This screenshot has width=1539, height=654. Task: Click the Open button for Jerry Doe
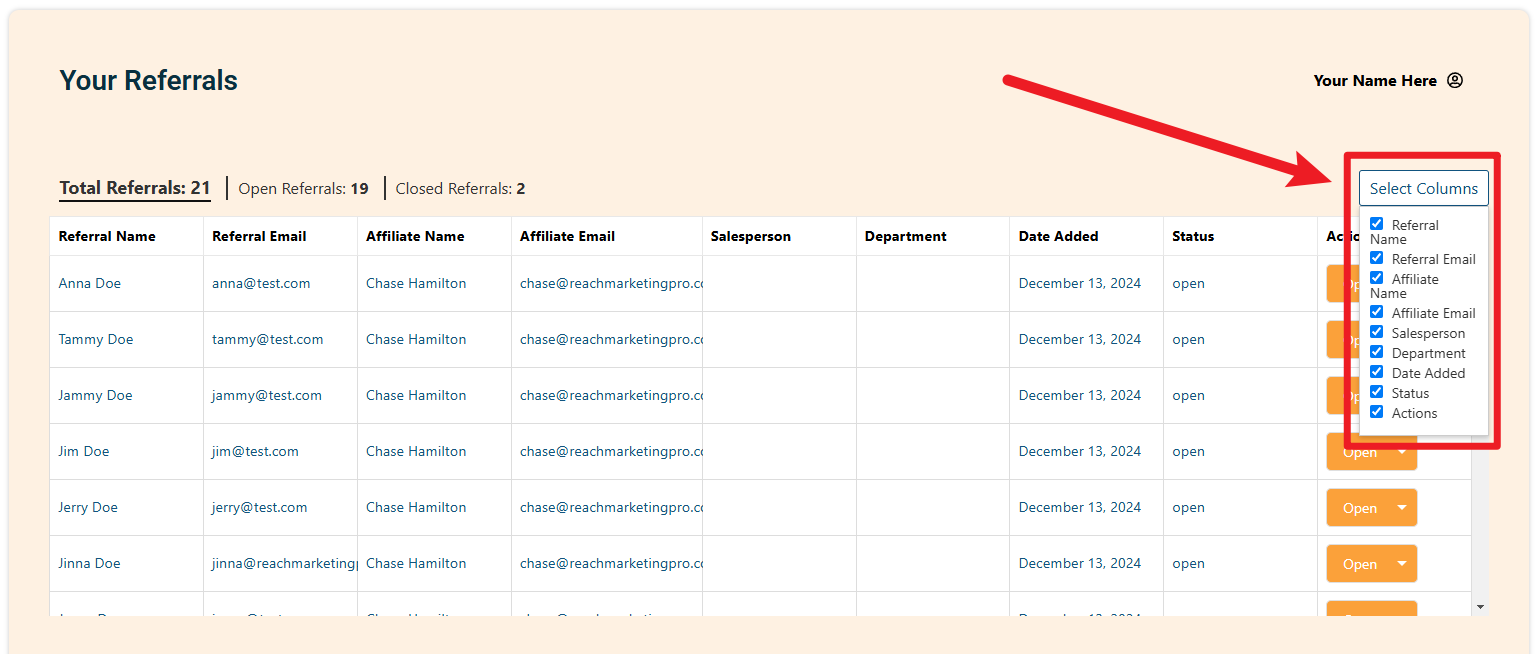pos(1359,508)
